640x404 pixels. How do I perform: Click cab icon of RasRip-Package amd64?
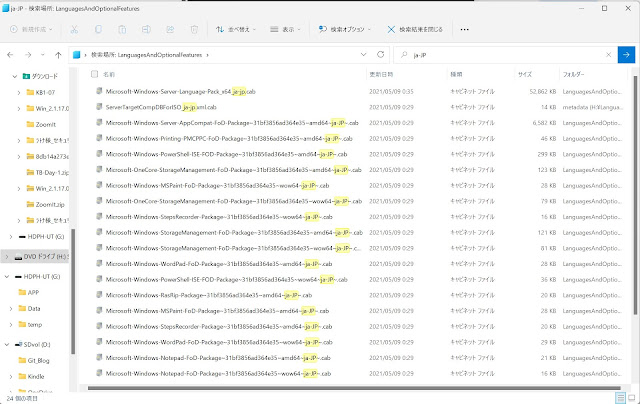click(99, 295)
